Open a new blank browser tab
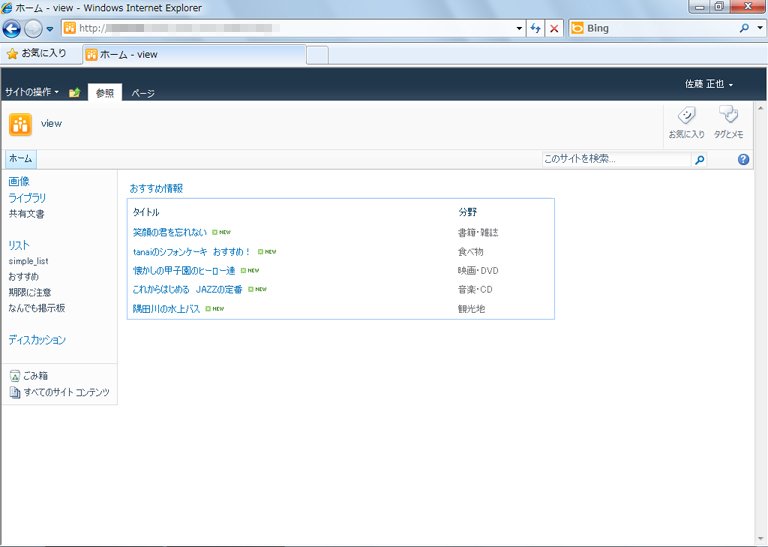The width and height of the screenshot is (768, 547). coord(317,55)
